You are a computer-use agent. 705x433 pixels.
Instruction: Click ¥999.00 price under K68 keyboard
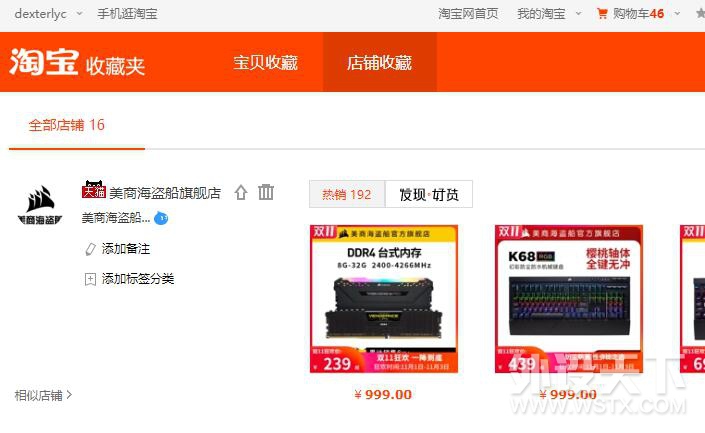point(568,395)
